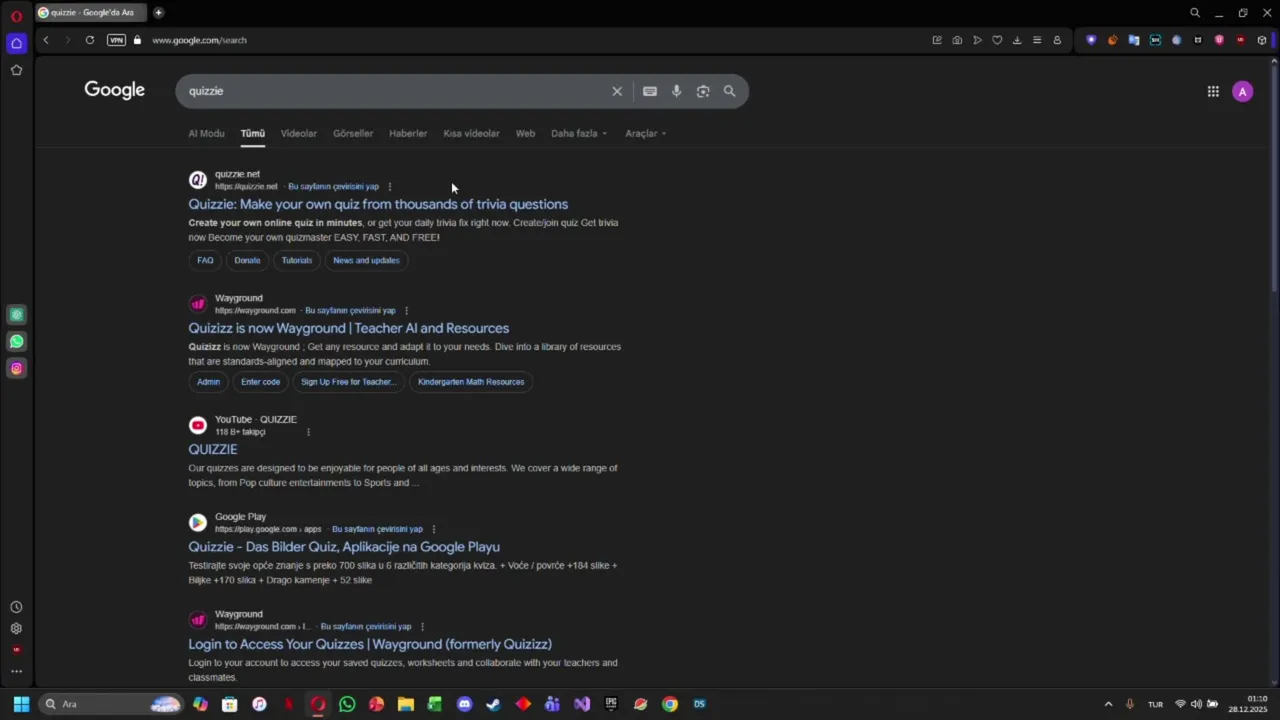Screen dimensions: 1280x720
Task: Open more options for quizzie.net result
Action: [x=389, y=187]
